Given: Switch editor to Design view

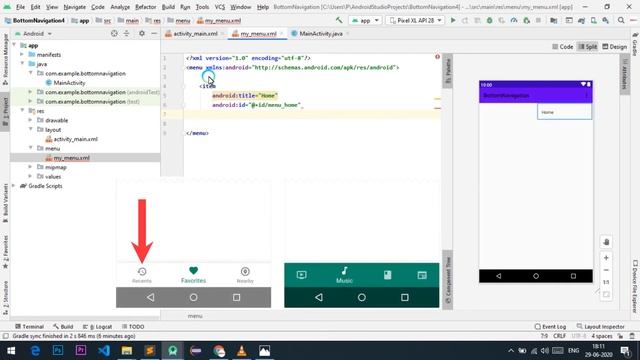Looking at the screenshot, I should (615, 47).
